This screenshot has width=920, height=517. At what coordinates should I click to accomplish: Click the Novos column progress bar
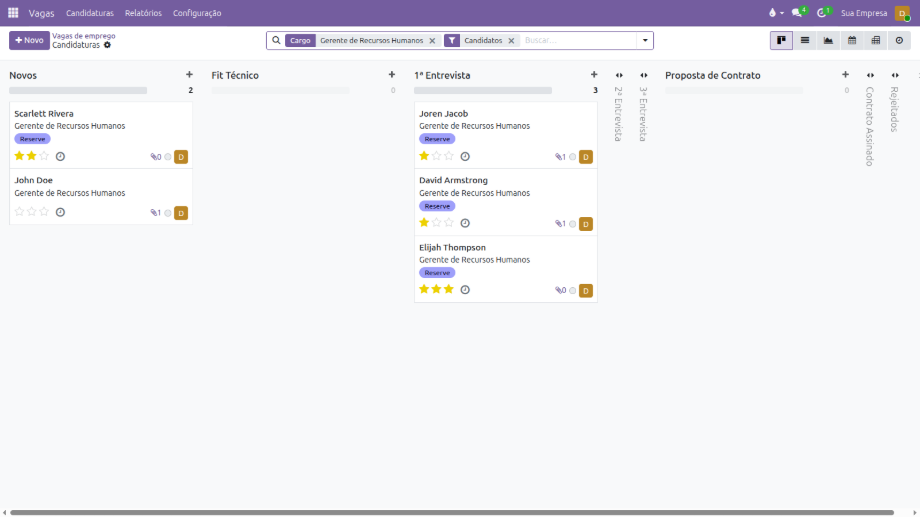coord(78,90)
